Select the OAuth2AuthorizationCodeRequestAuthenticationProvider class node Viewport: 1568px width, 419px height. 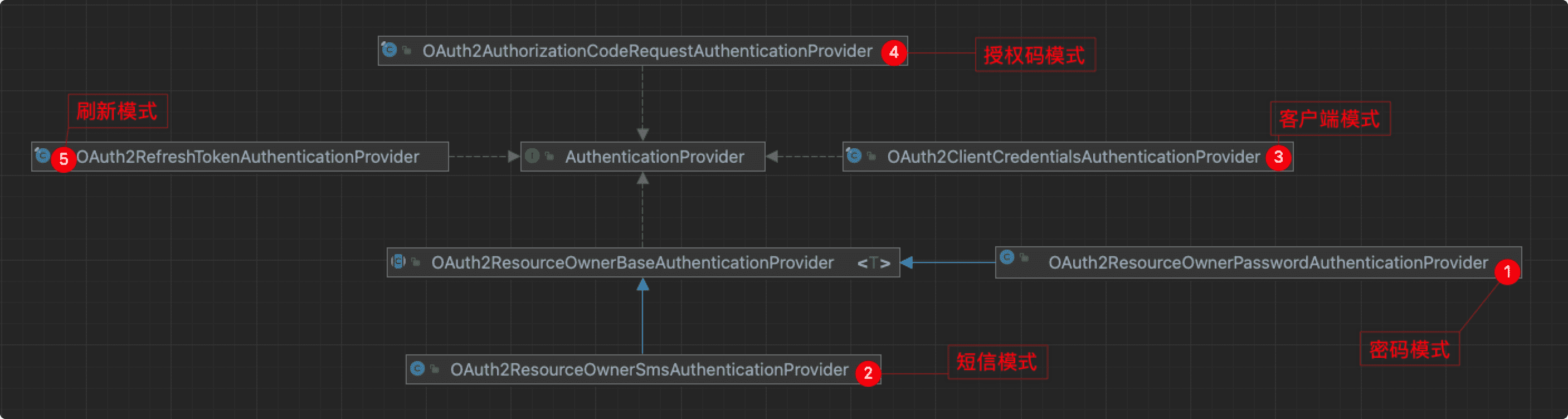coord(642,51)
